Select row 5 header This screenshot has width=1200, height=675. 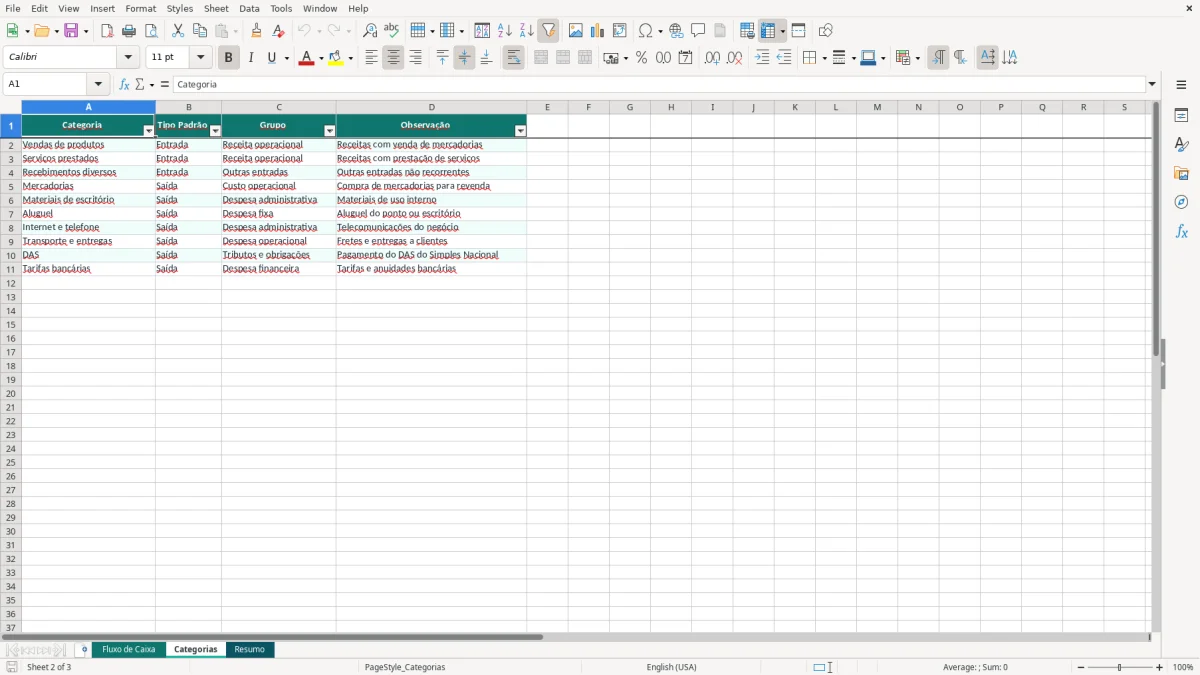click(x=11, y=186)
